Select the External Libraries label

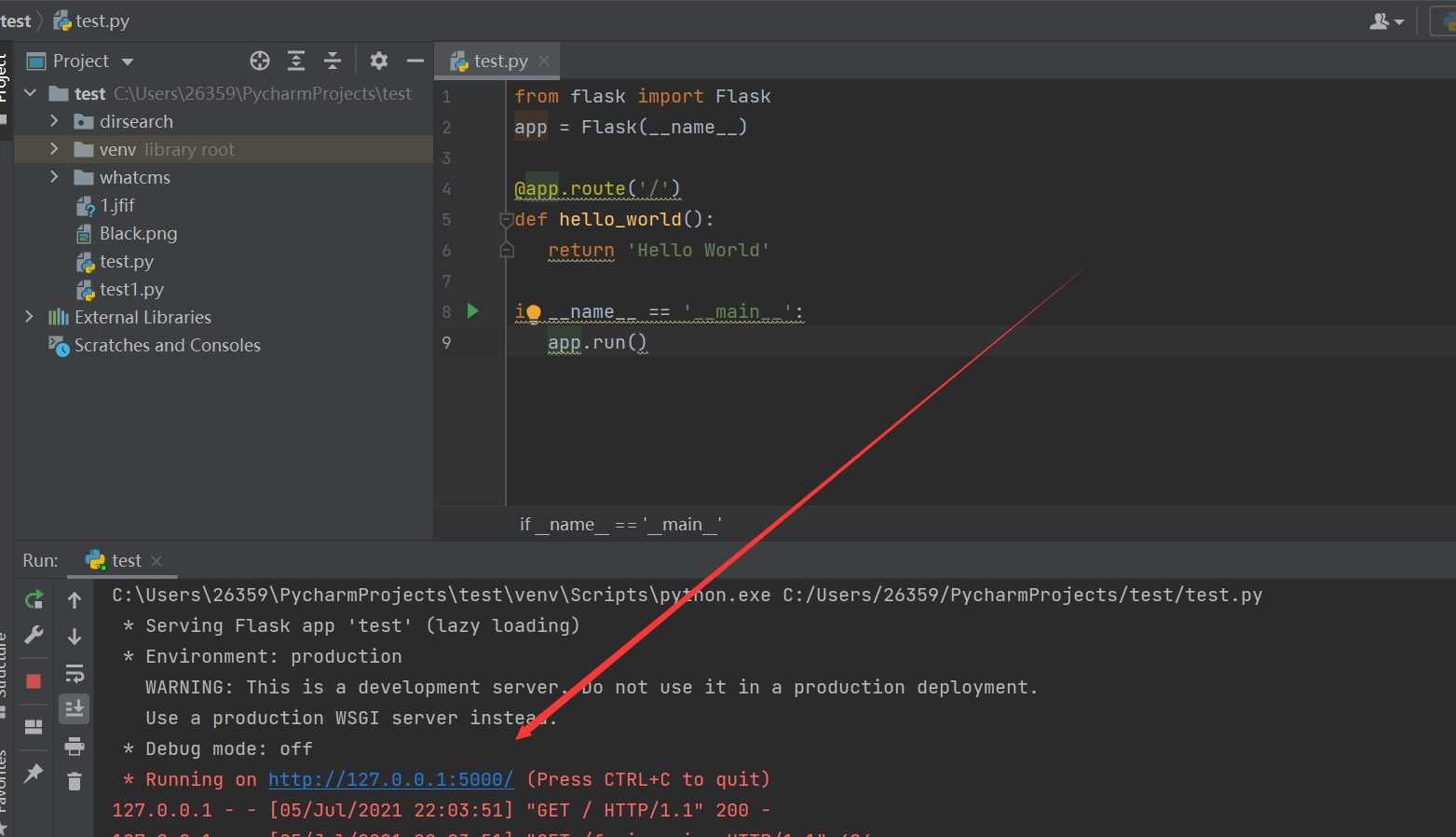coord(143,318)
